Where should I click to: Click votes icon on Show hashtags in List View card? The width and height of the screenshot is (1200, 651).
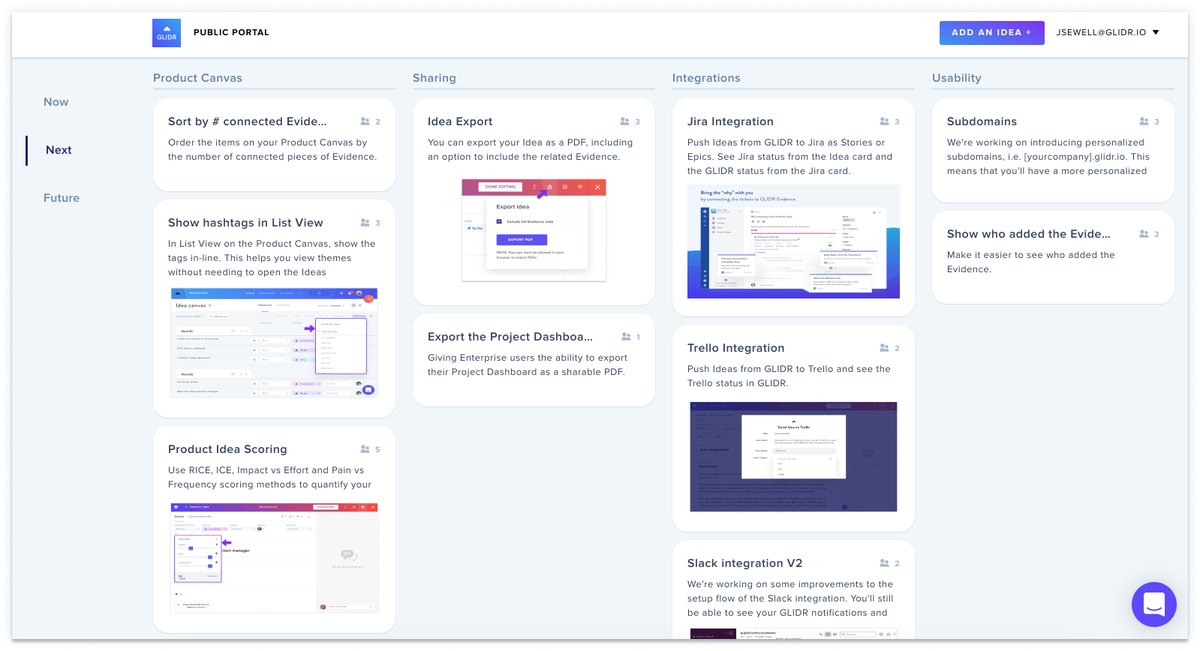point(365,223)
